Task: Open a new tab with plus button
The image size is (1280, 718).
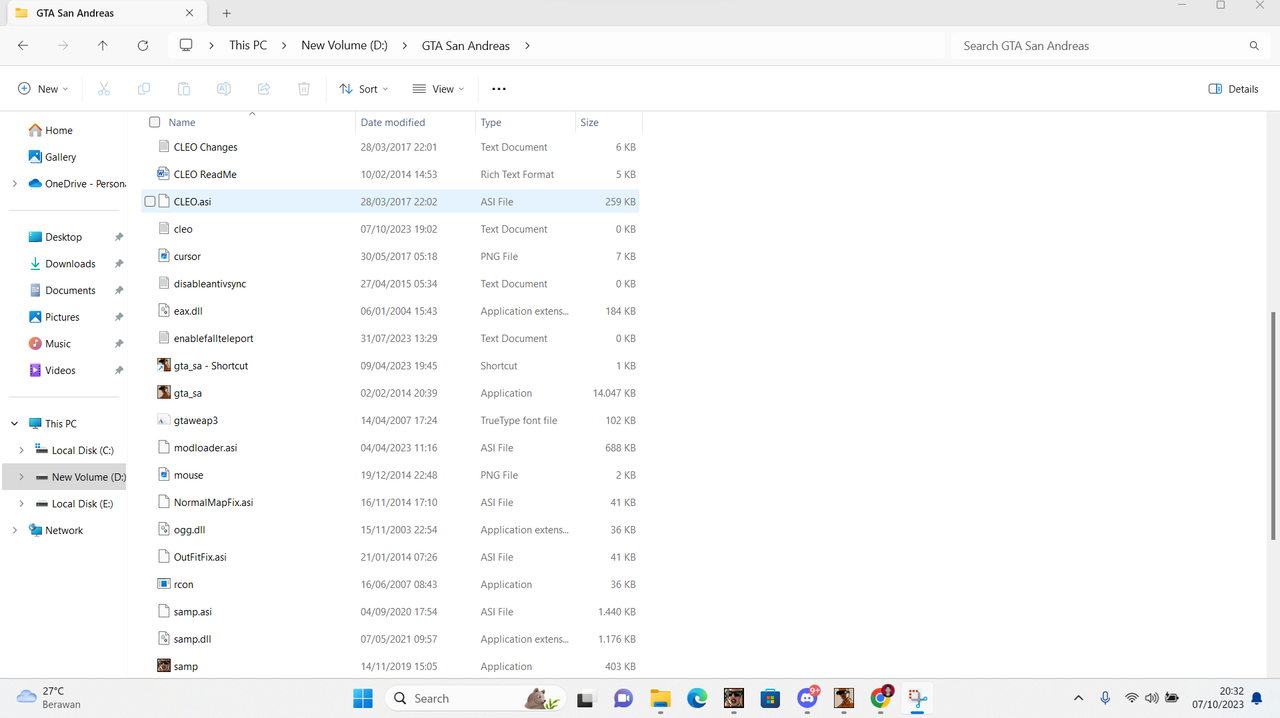Action: (226, 13)
